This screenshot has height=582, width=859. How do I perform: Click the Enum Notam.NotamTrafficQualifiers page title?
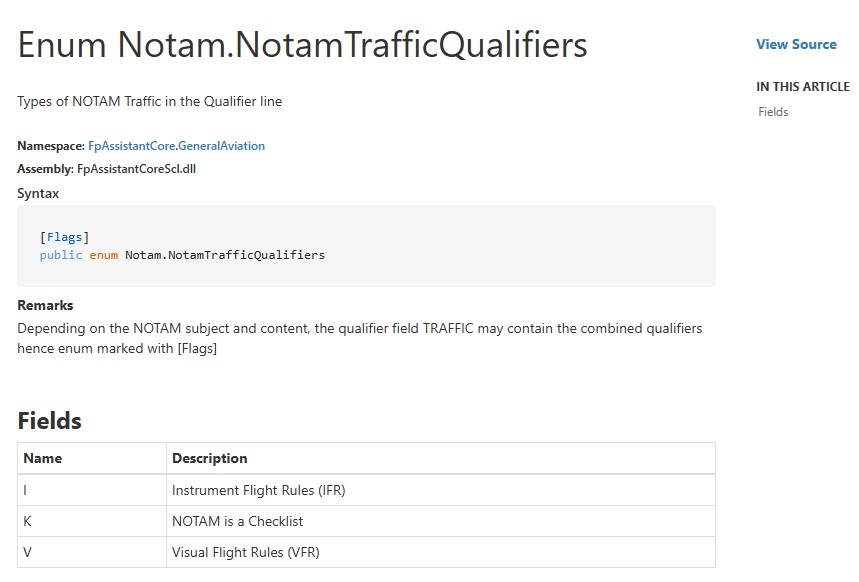coord(302,45)
